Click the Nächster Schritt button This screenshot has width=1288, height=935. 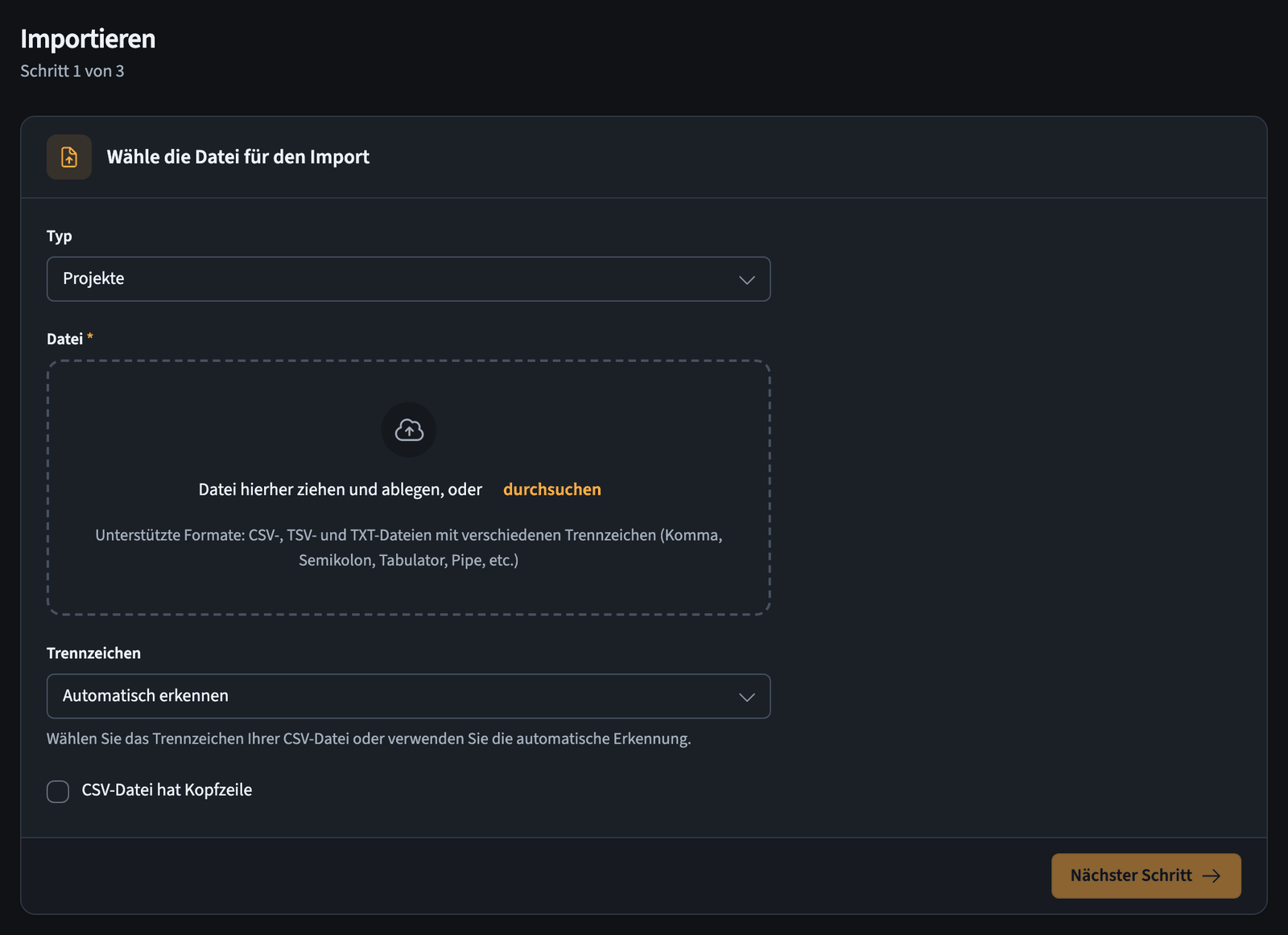coord(1146,875)
